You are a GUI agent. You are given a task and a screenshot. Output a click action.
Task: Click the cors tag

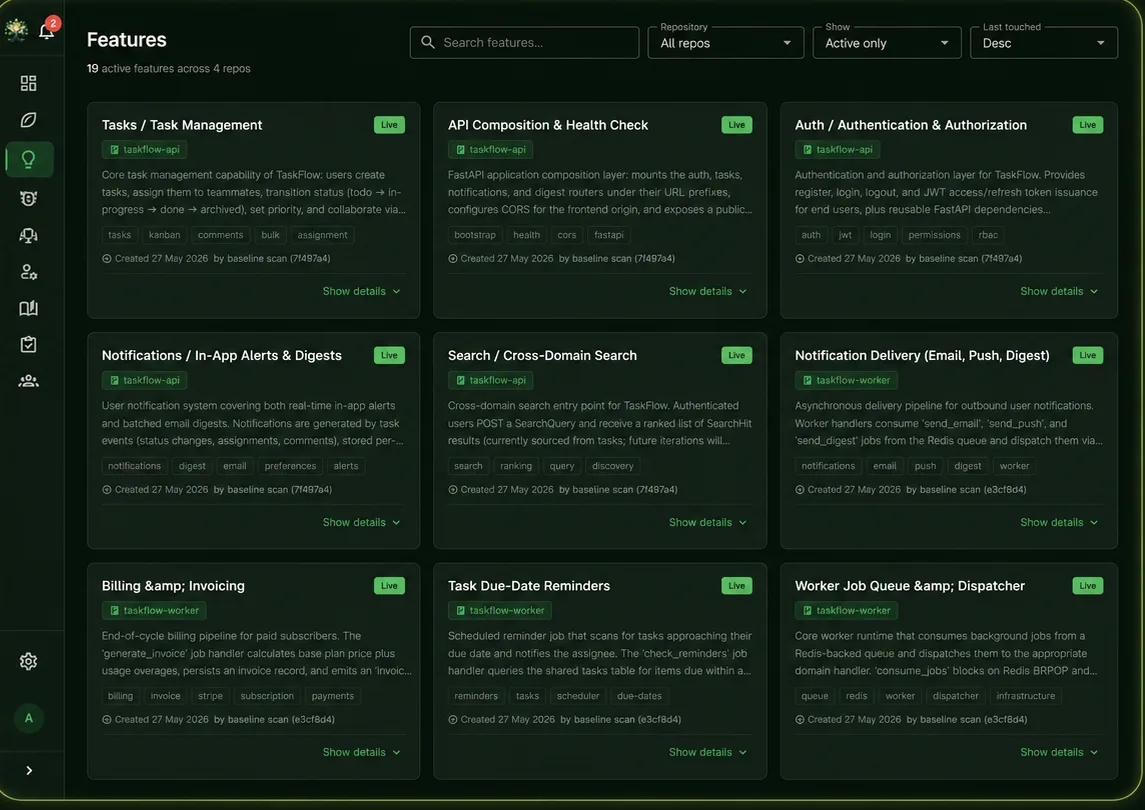pos(567,235)
